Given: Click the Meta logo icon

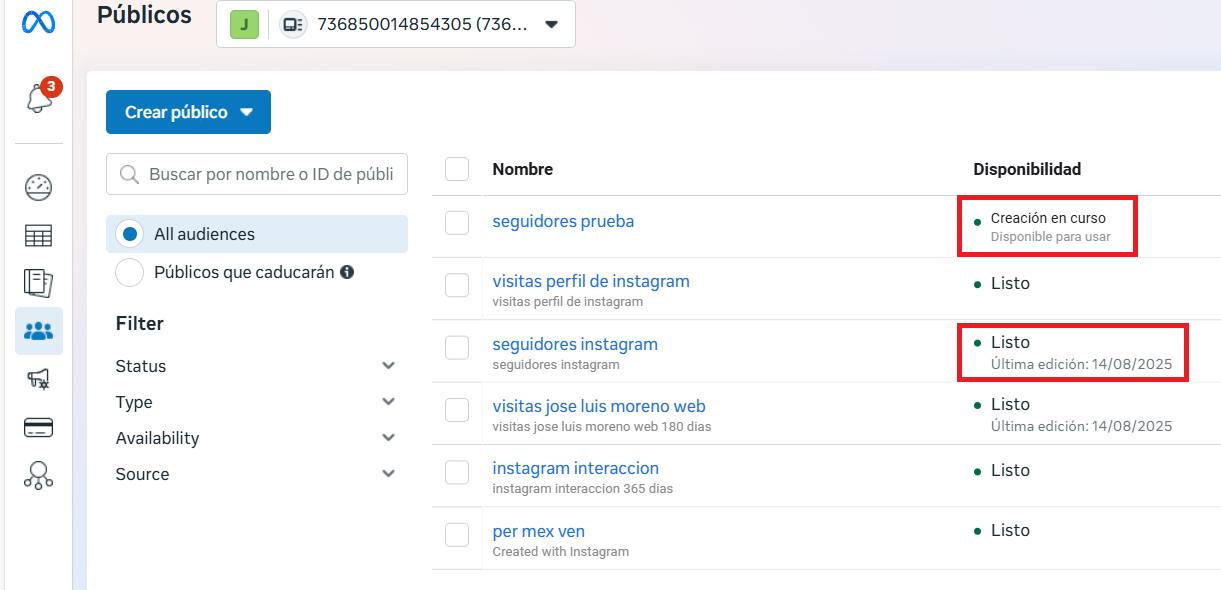Looking at the screenshot, I should pos(38,22).
